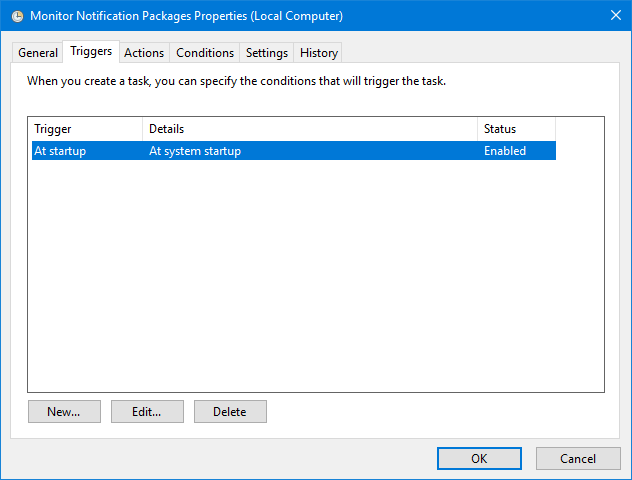Cancel the properties dialog

(x=578, y=458)
